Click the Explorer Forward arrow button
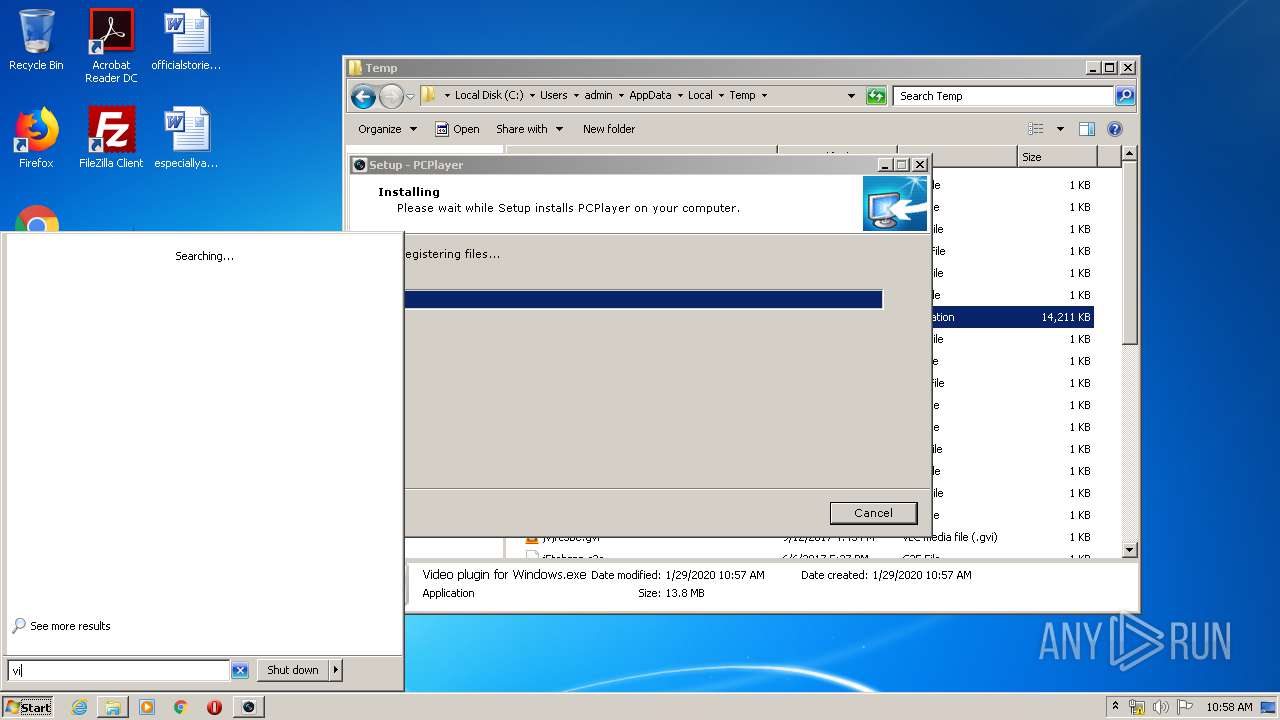Screen dimensions: 1280x720 391,96
